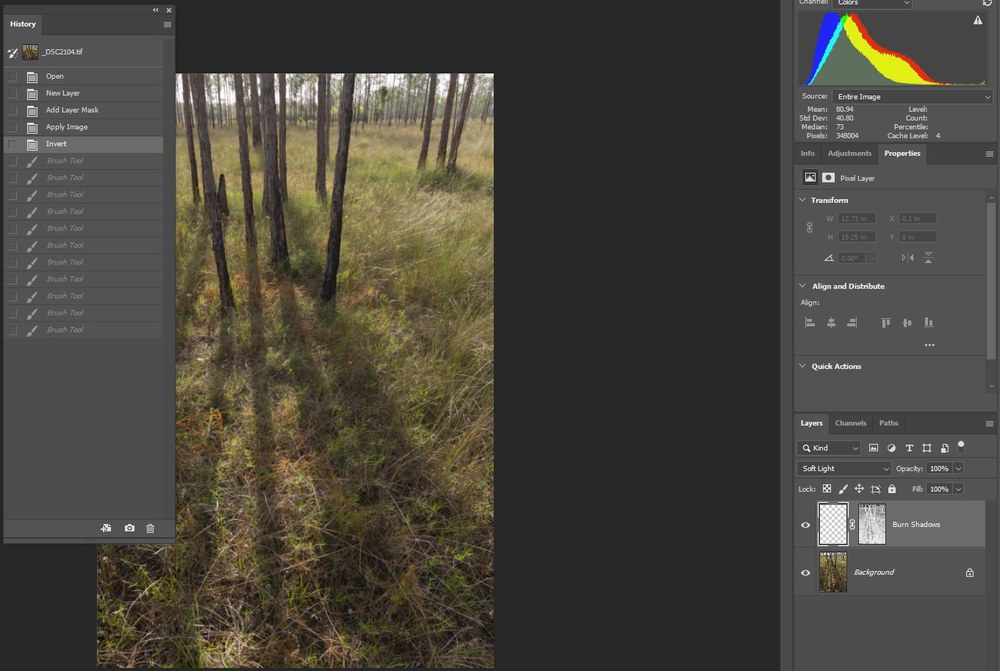
Task: Switch to the Channels tab
Action: [851, 424]
